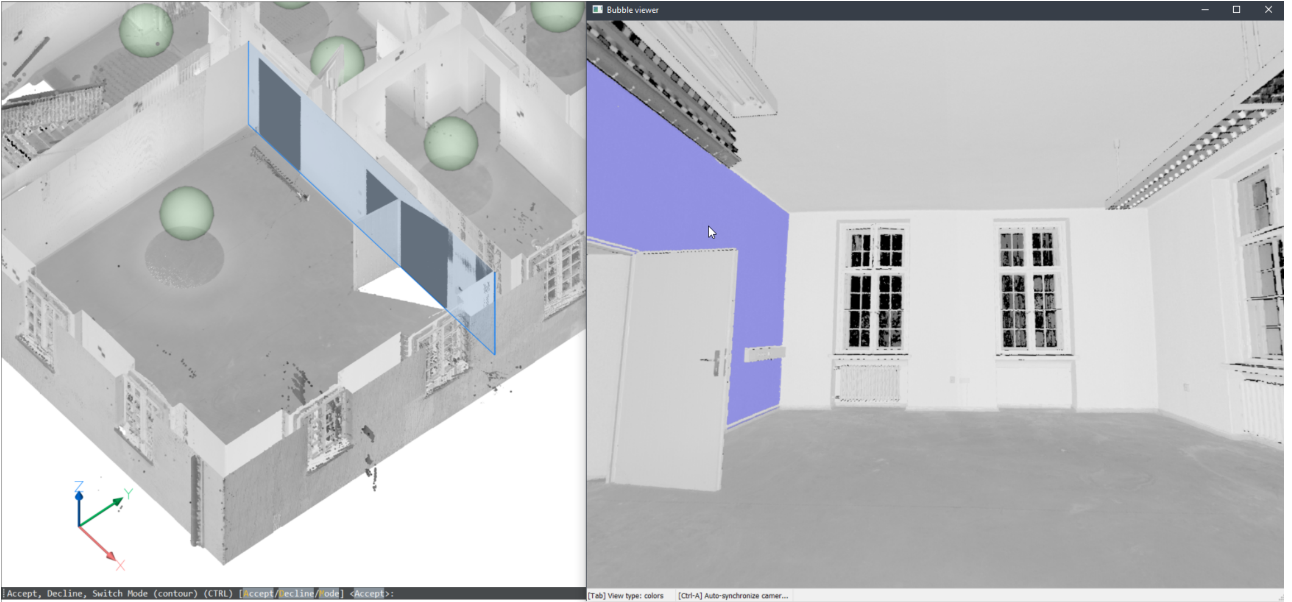Select the Mode option in command line

(x=330, y=594)
